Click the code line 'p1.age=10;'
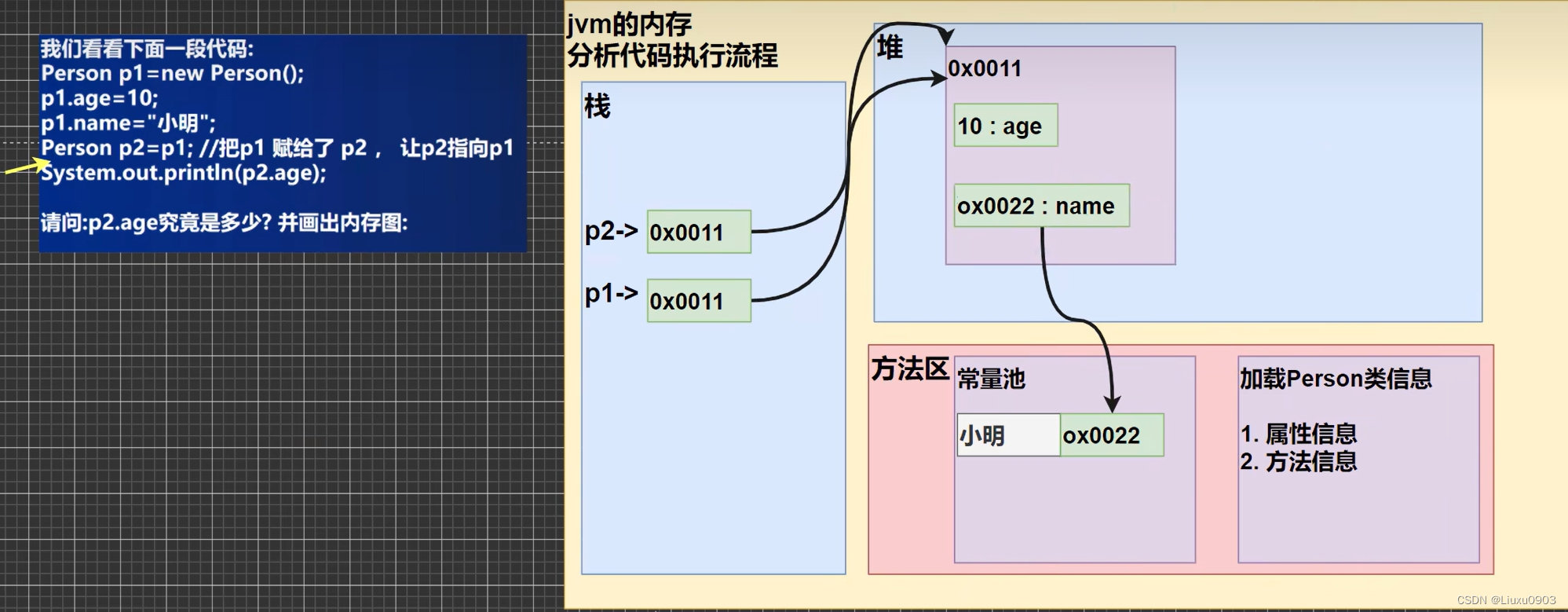Screen dimensions: 1568x612 [100, 98]
